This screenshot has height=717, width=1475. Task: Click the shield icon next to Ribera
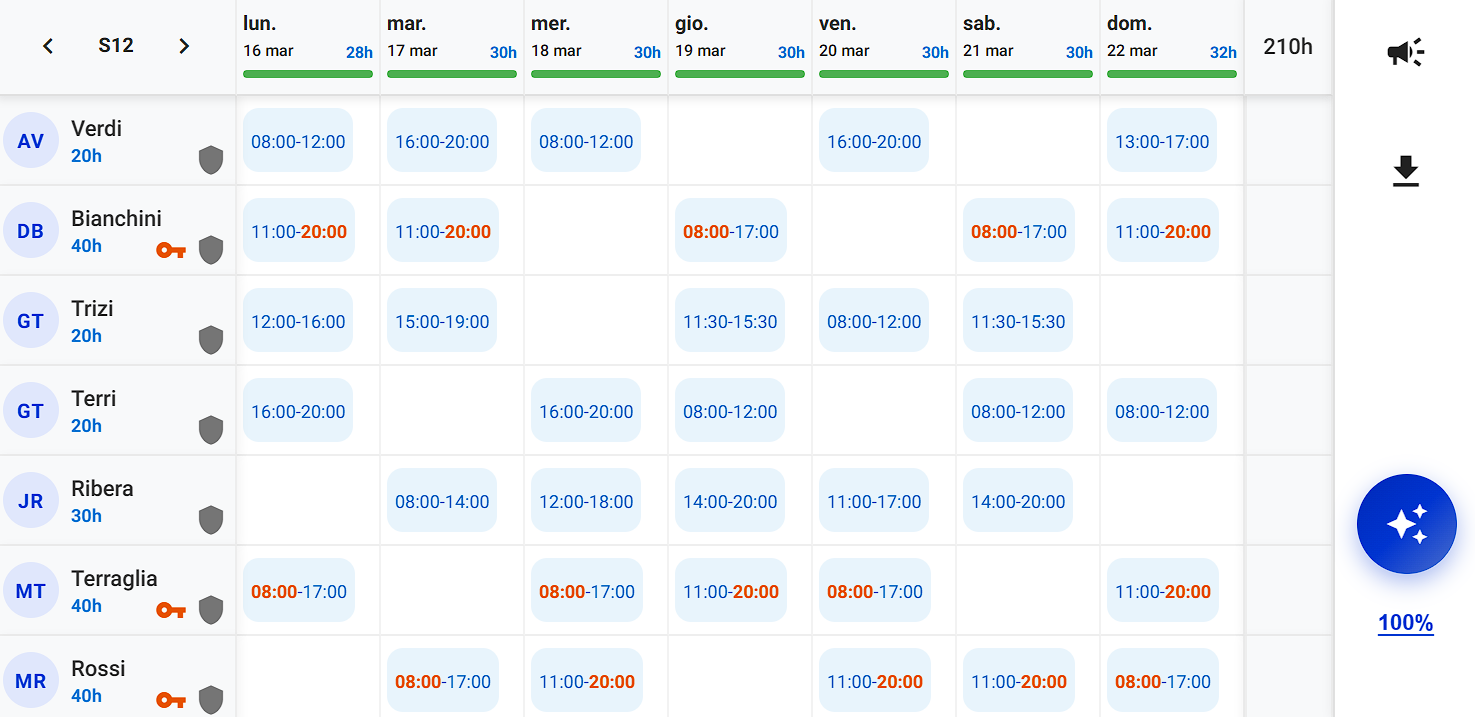[210, 520]
